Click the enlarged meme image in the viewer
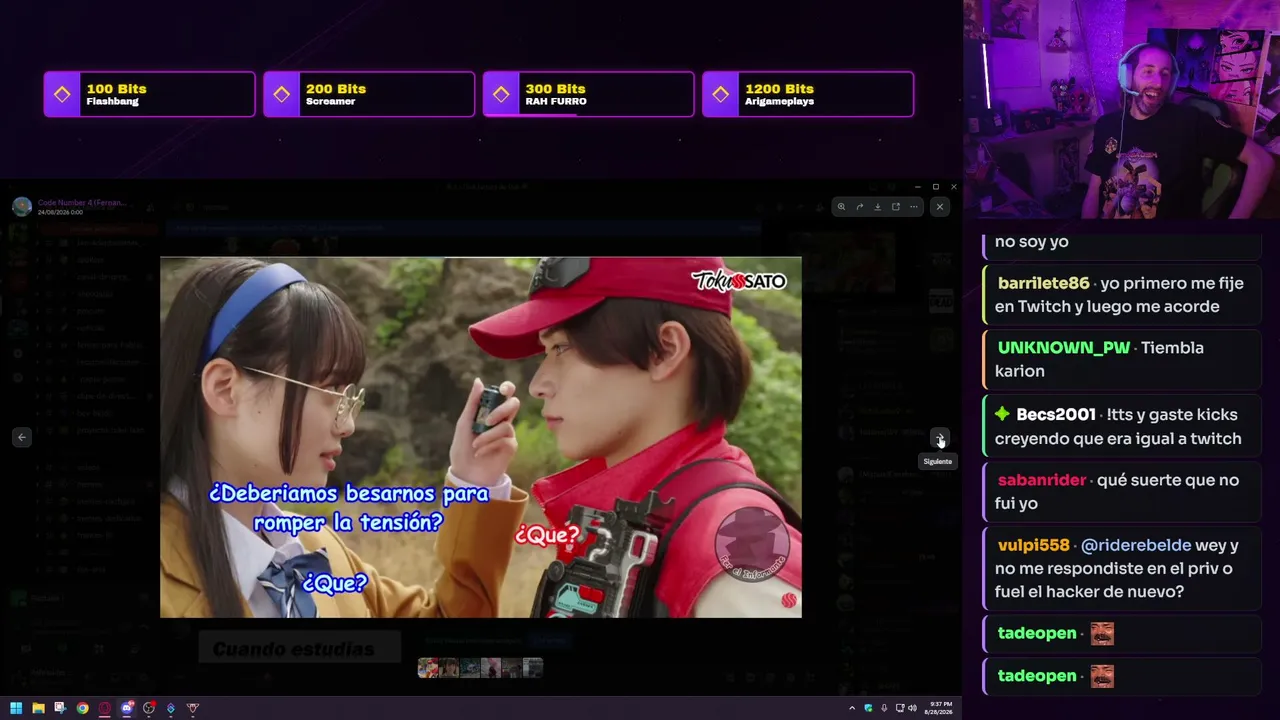The width and height of the screenshot is (1280, 720). tap(481, 437)
